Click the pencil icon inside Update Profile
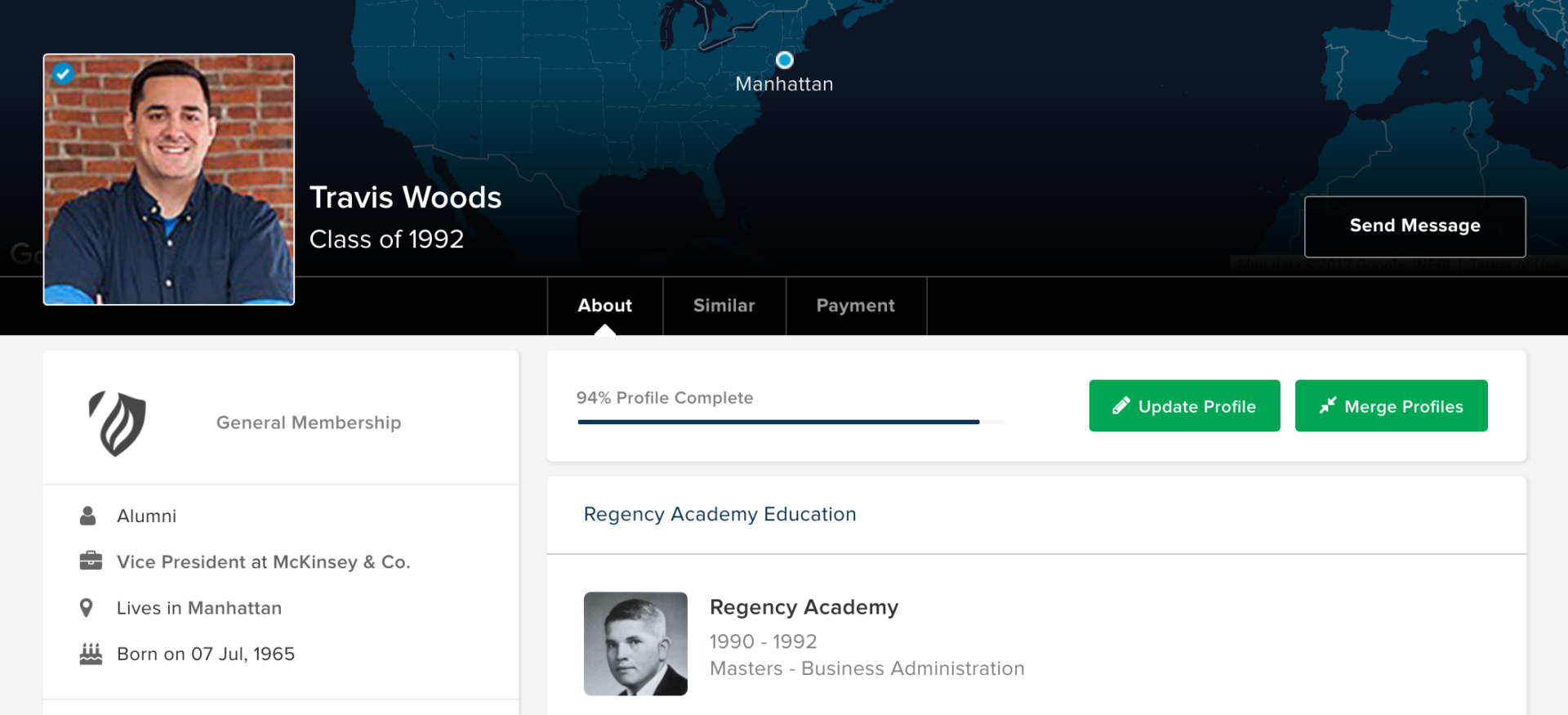Image resolution: width=1568 pixels, height=715 pixels. [1121, 404]
